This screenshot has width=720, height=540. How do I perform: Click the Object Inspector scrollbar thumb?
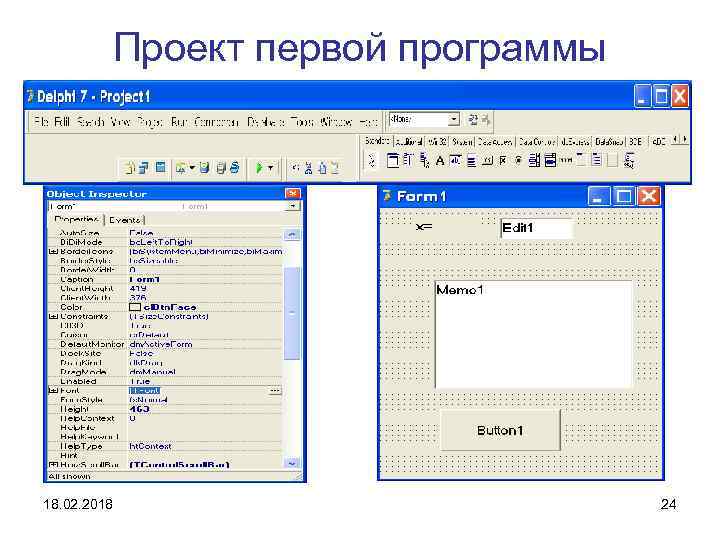[292, 313]
